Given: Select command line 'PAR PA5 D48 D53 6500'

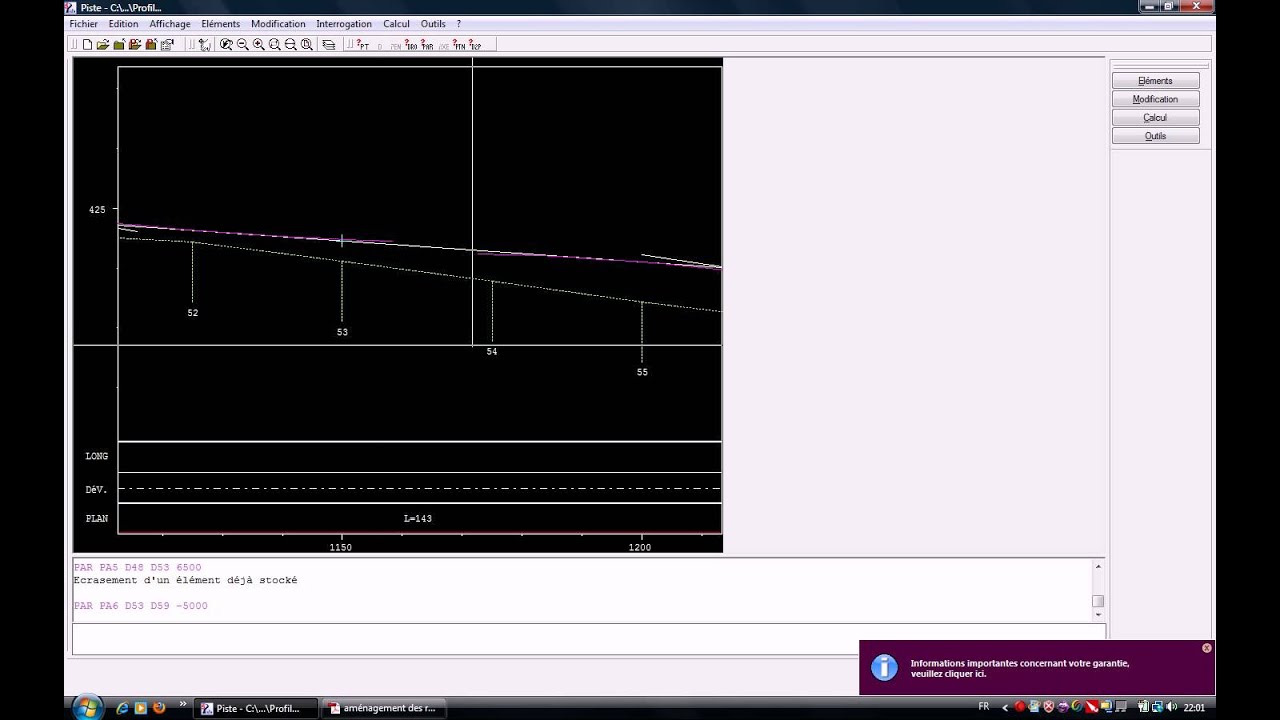Looking at the screenshot, I should pos(137,567).
